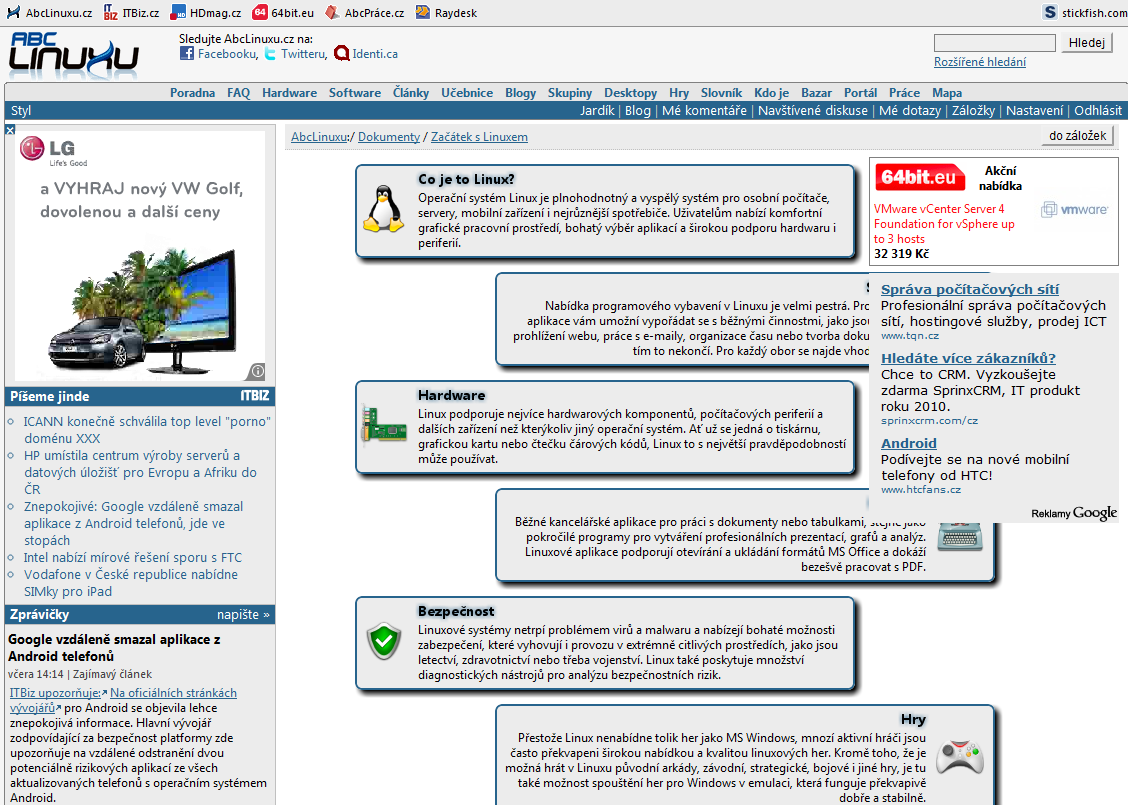Click the green shield Bezpečnost icon
Viewport: 1128px width, 805px height.
point(384,640)
